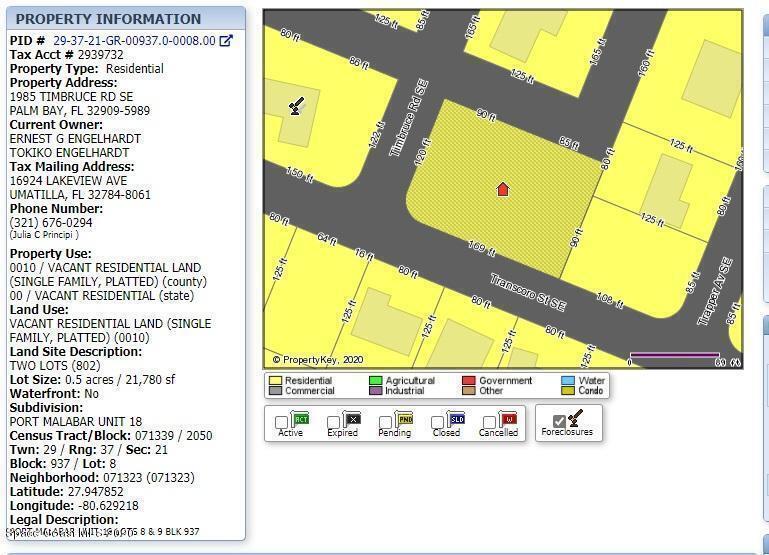
Task: Click the red house marker on map
Action: point(503,189)
